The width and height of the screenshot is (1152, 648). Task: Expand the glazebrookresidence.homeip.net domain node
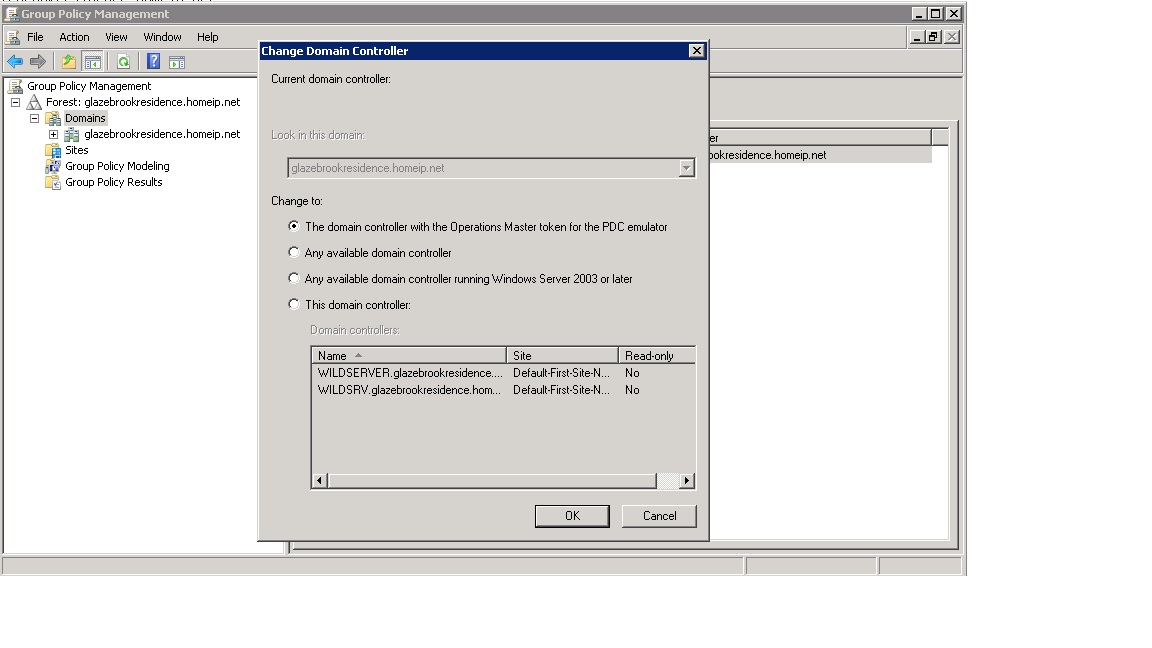point(52,134)
